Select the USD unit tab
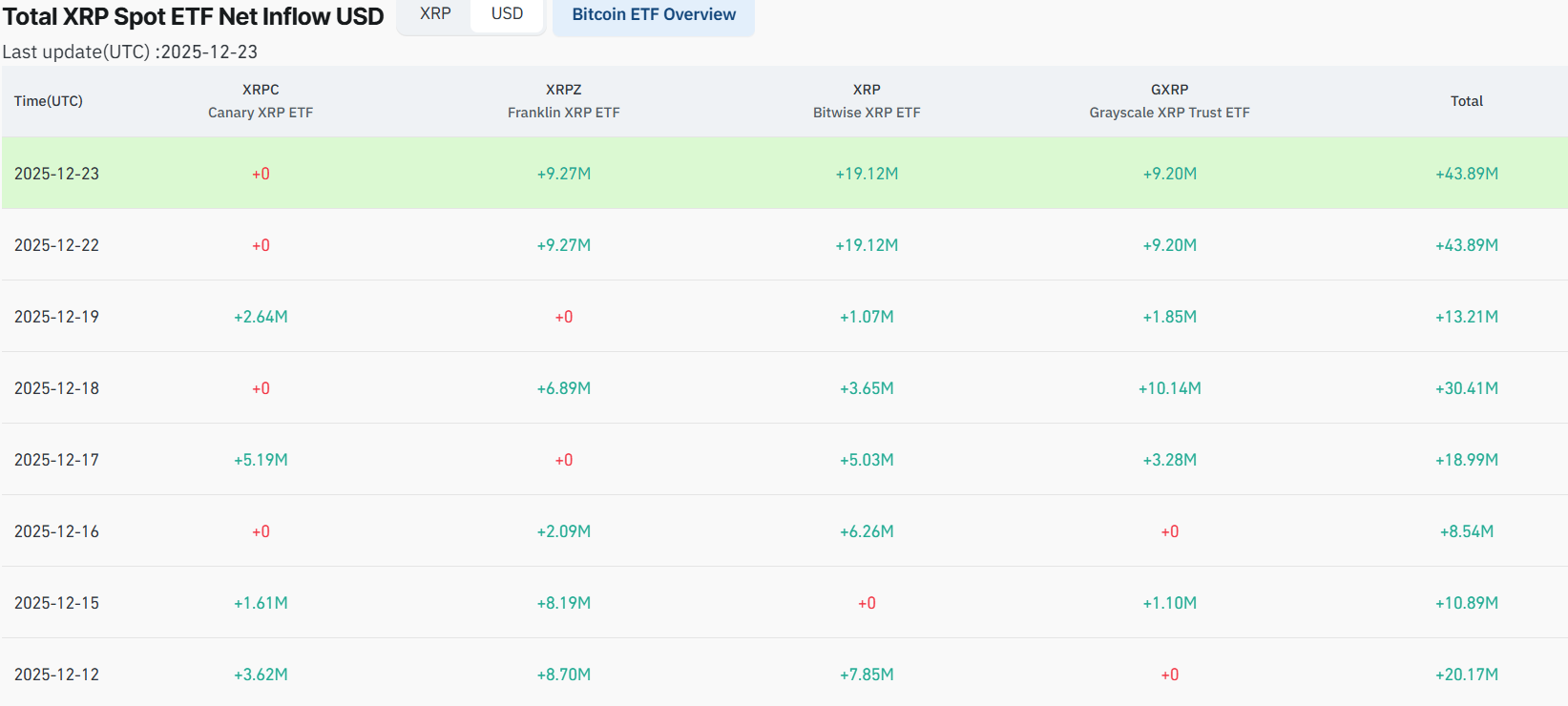Viewport: 1568px width, 706px height. click(507, 14)
